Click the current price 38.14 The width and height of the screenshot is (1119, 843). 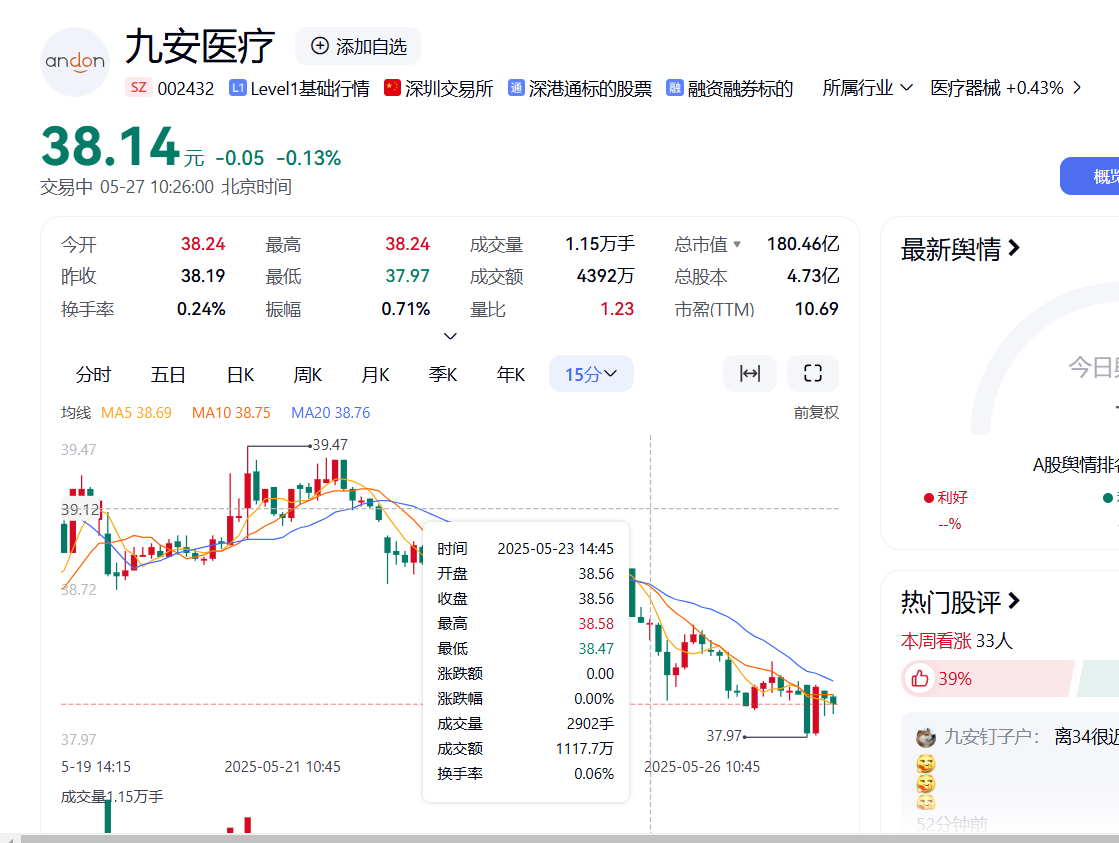(110, 146)
